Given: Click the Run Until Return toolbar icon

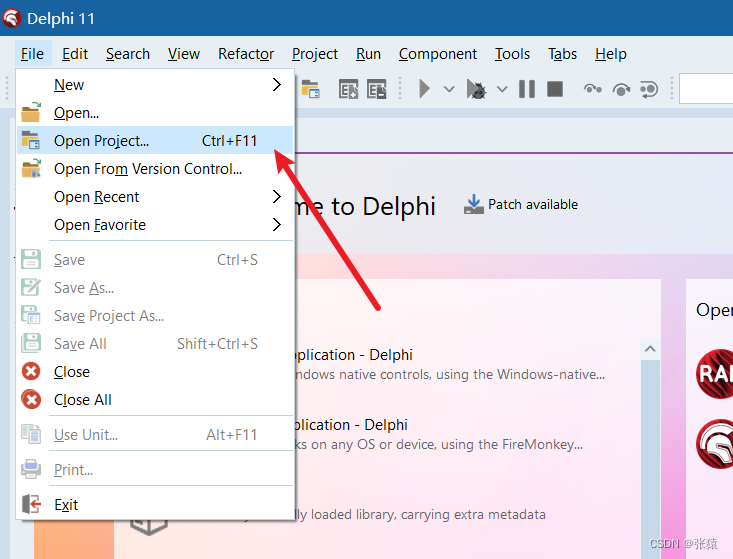Looking at the screenshot, I should (x=649, y=89).
